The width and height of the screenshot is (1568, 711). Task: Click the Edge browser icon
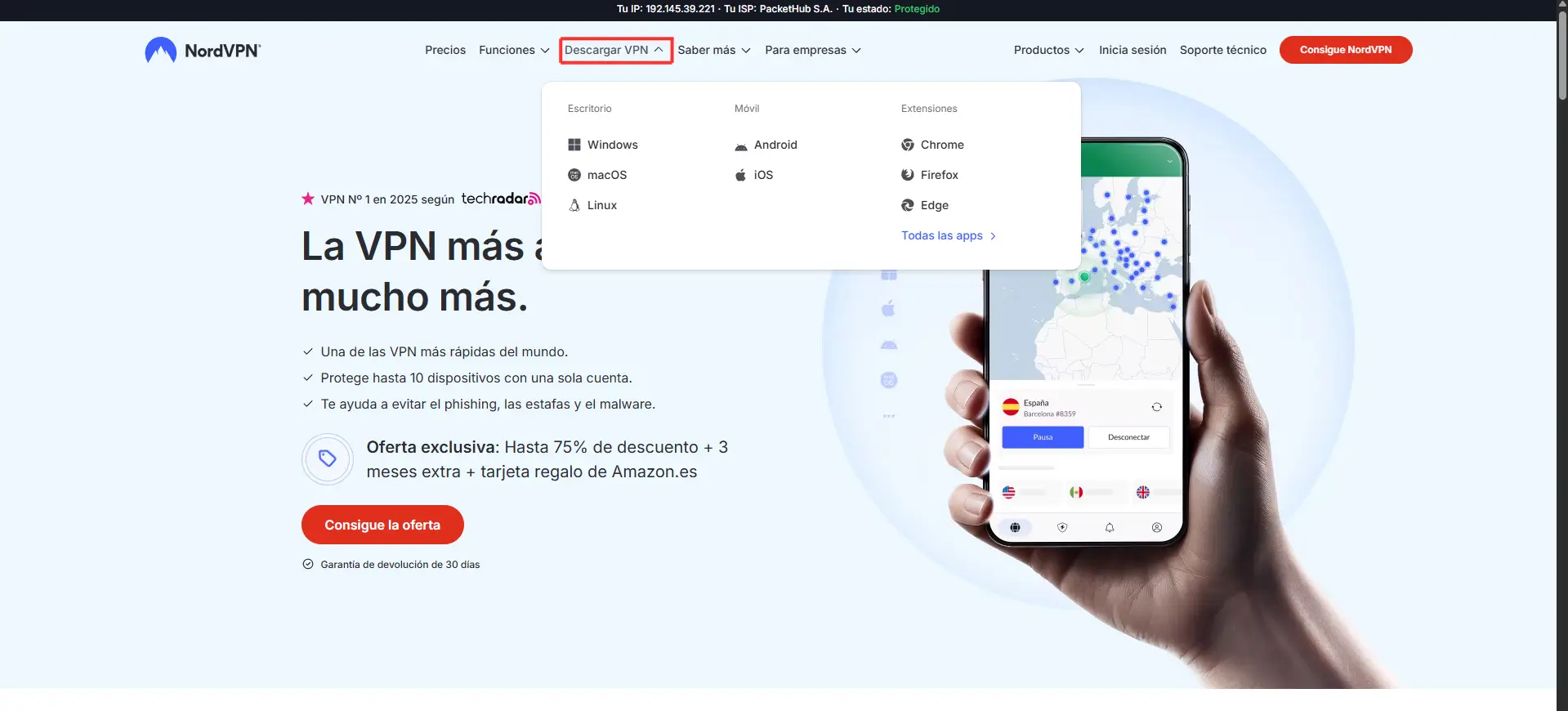908,205
